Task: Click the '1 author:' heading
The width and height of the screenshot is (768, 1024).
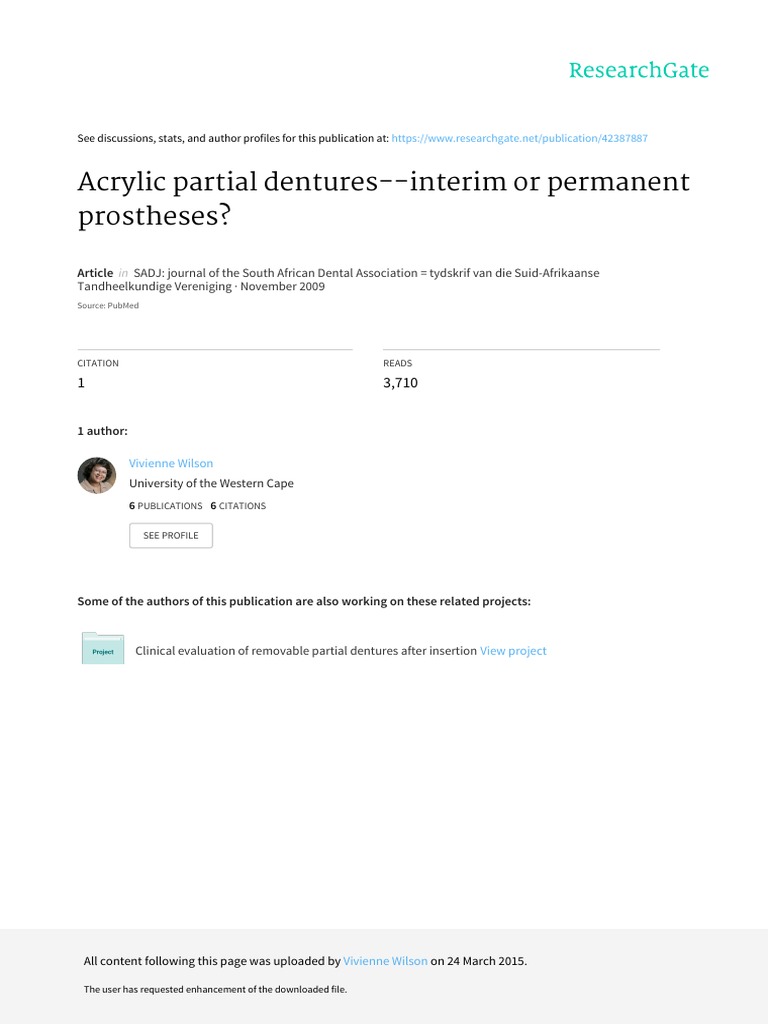Action: tap(102, 430)
